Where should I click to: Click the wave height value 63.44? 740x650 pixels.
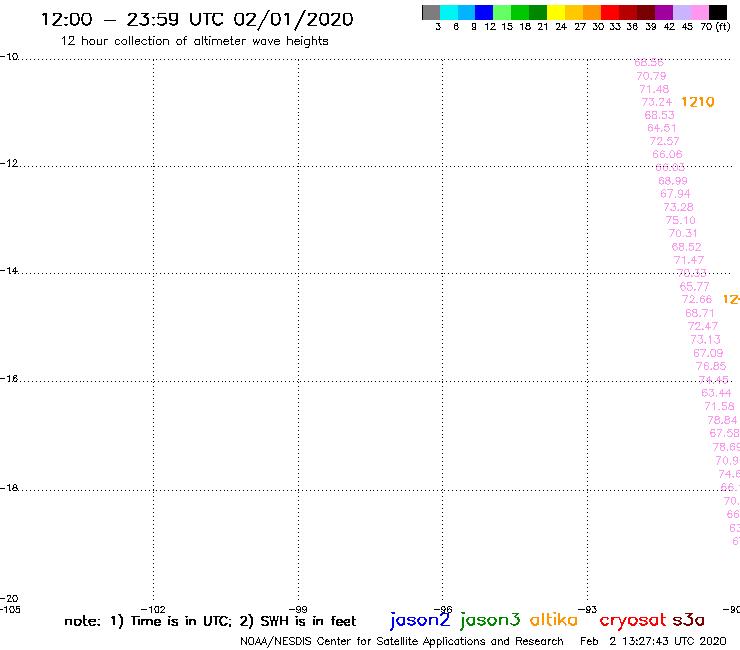click(x=716, y=393)
